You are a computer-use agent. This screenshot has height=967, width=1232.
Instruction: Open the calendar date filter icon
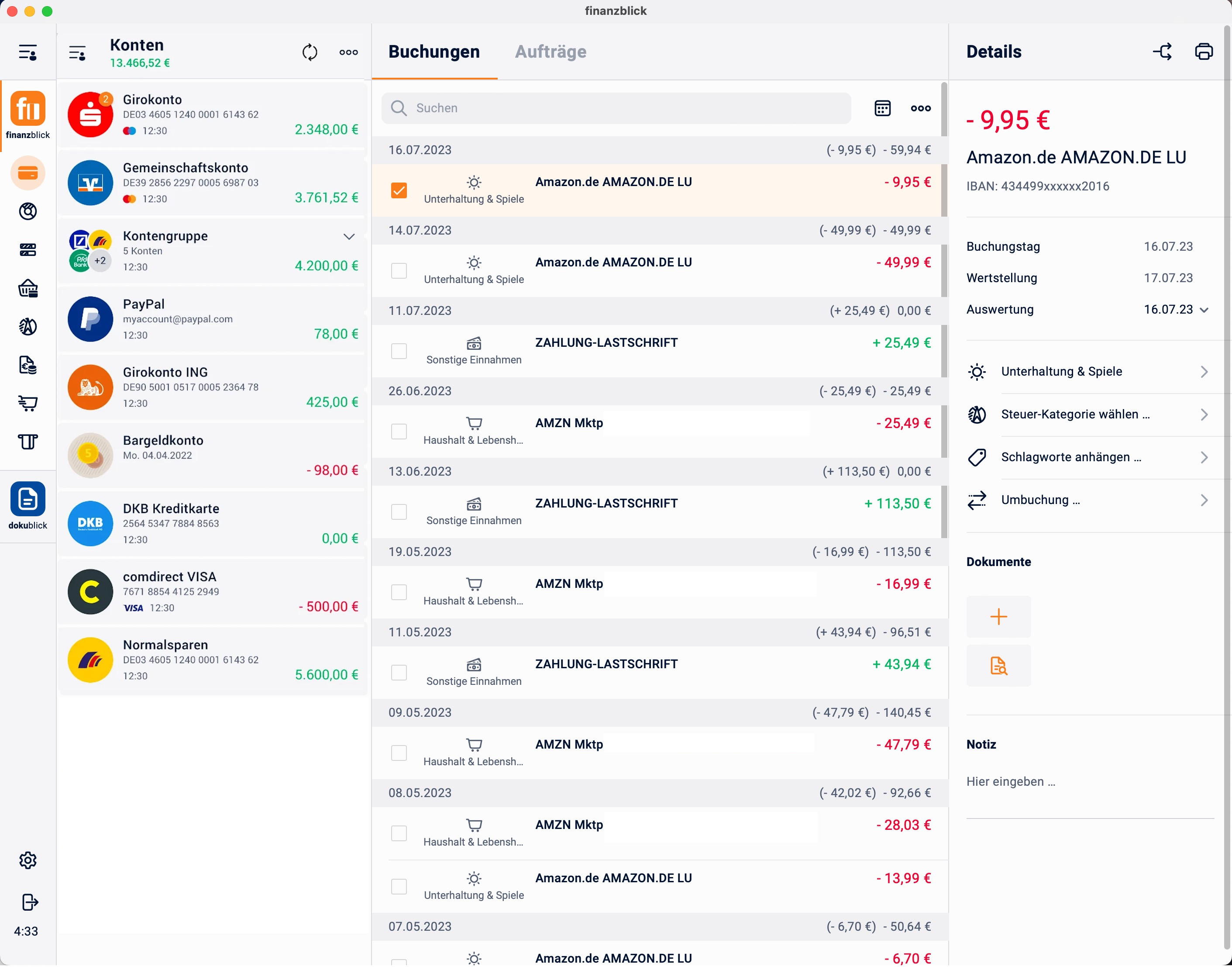pyautogui.click(x=882, y=108)
